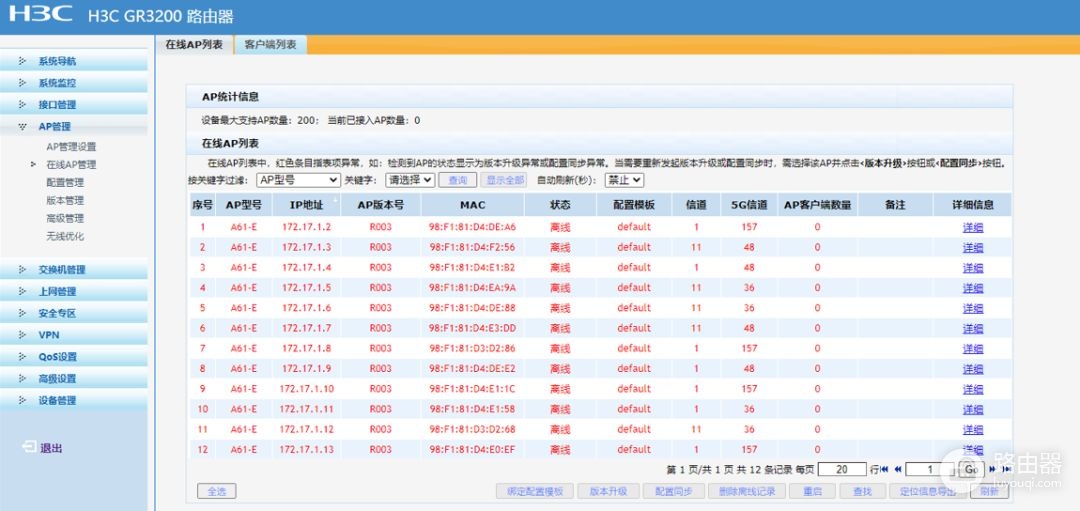Expand the 系统导航 menu arrow

coord(22,61)
